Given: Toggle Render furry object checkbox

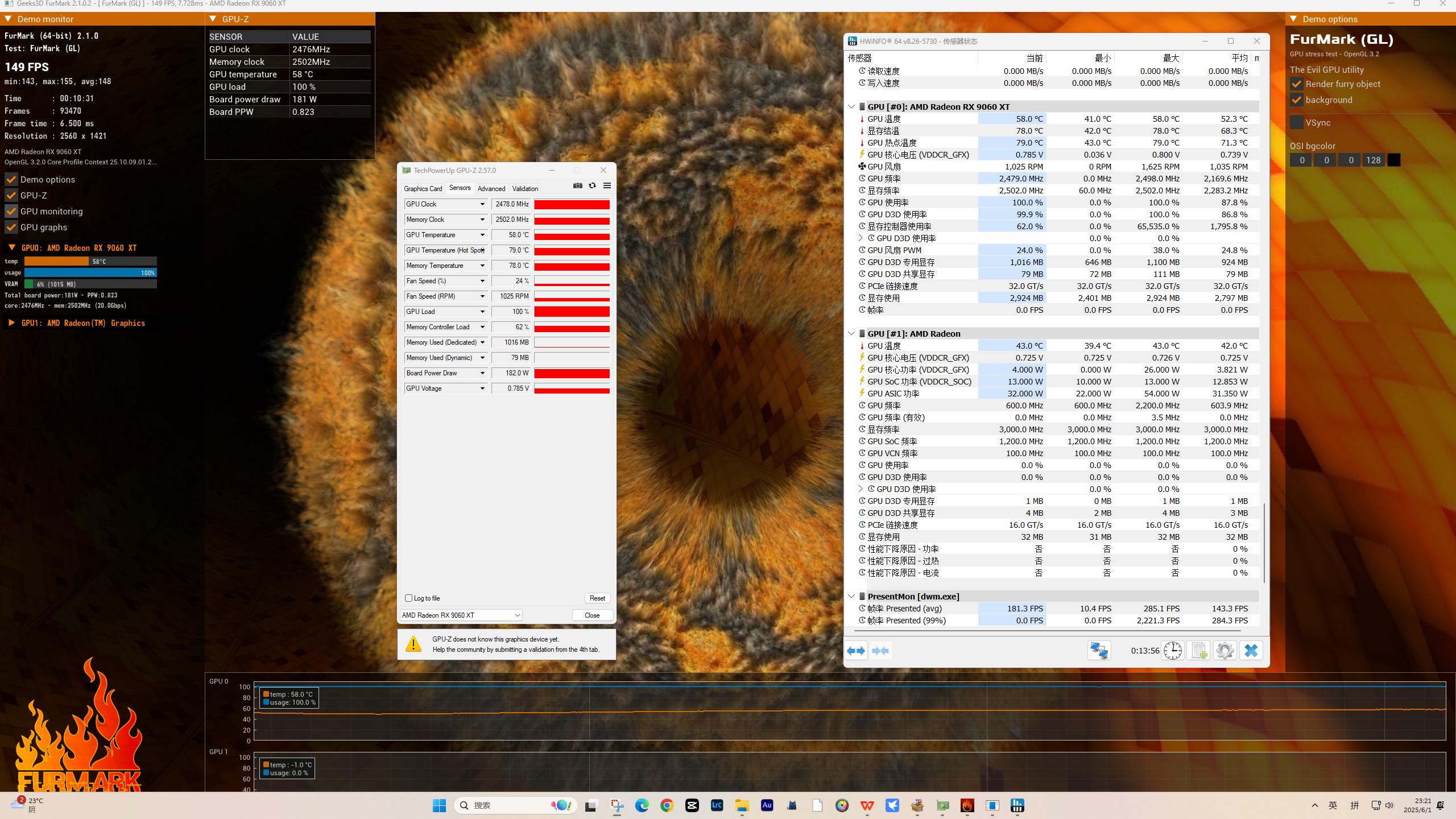Looking at the screenshot, I should 1297,84.
